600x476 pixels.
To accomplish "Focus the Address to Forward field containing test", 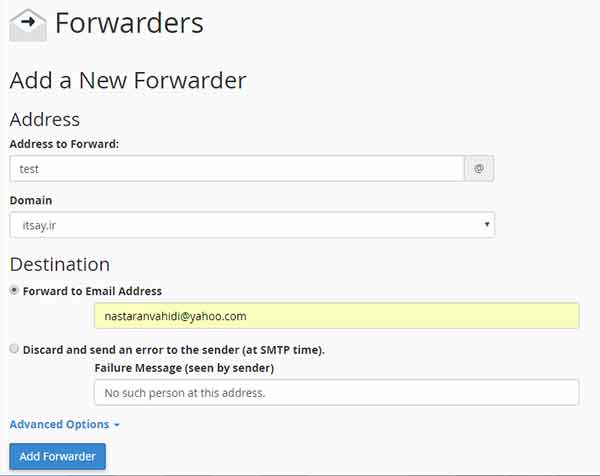I will pos(237,168).
